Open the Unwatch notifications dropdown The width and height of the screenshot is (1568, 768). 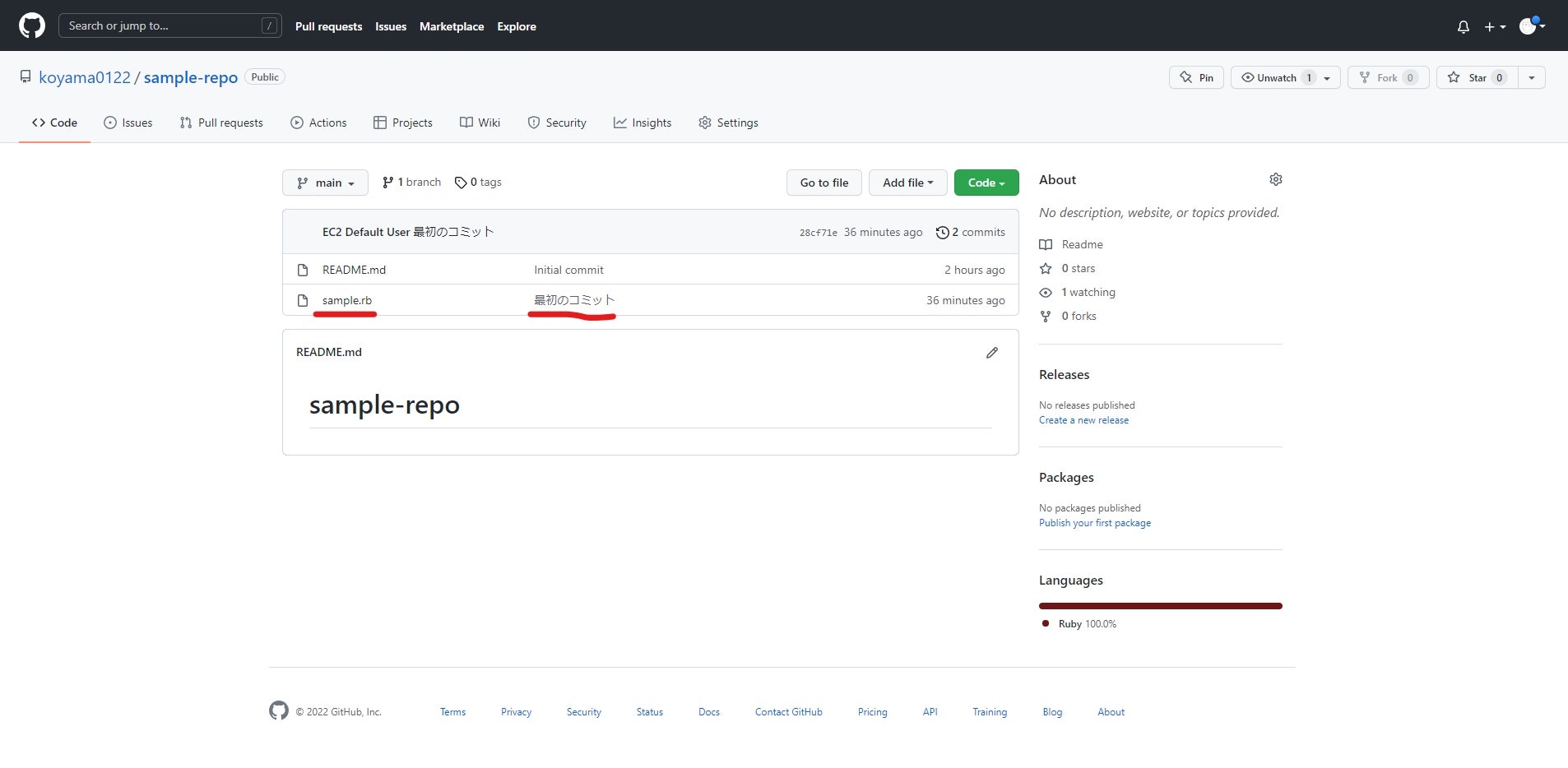click(x=1286, y=77)
